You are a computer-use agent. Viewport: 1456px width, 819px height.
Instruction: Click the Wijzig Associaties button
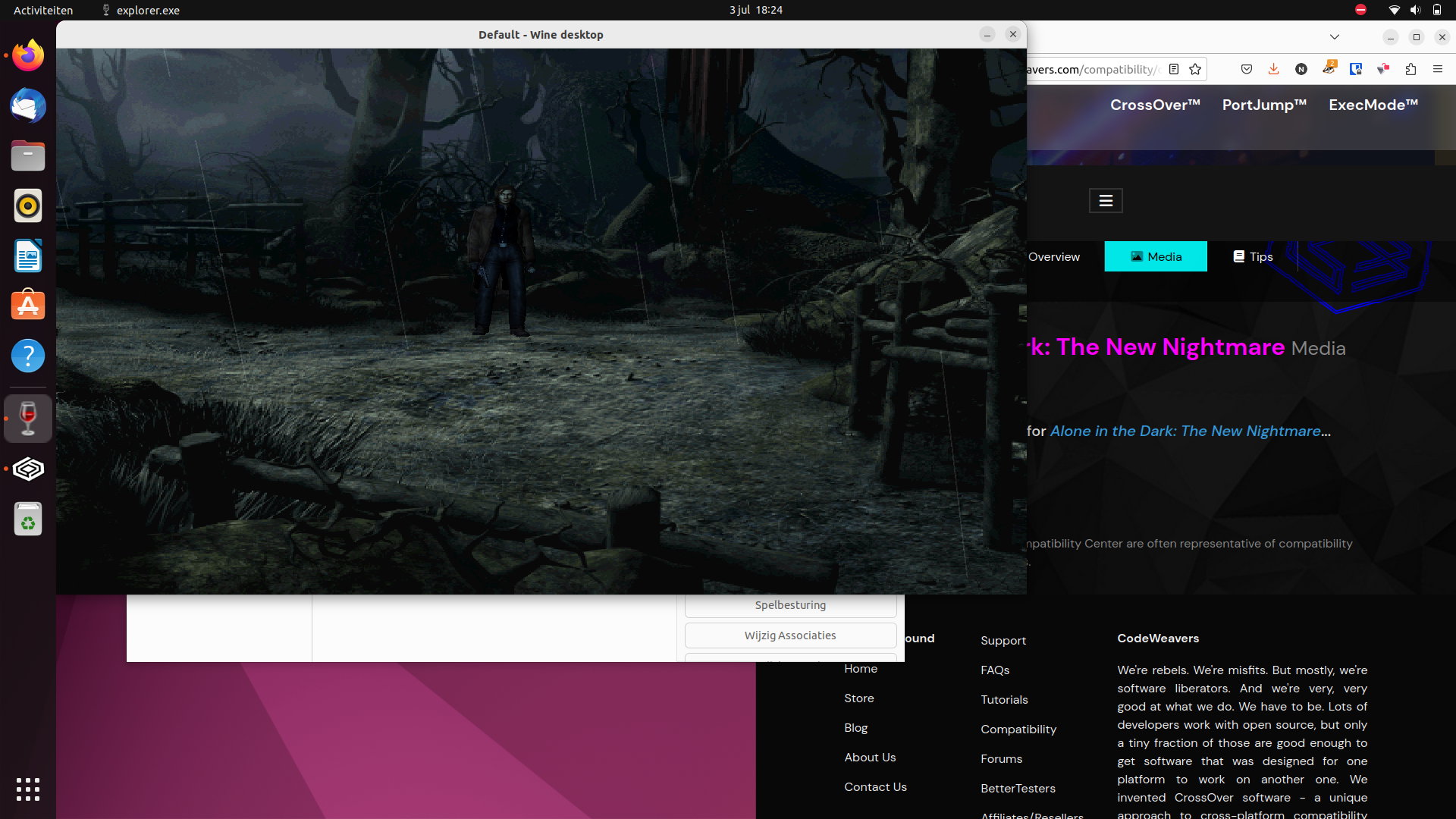[790, 635]
